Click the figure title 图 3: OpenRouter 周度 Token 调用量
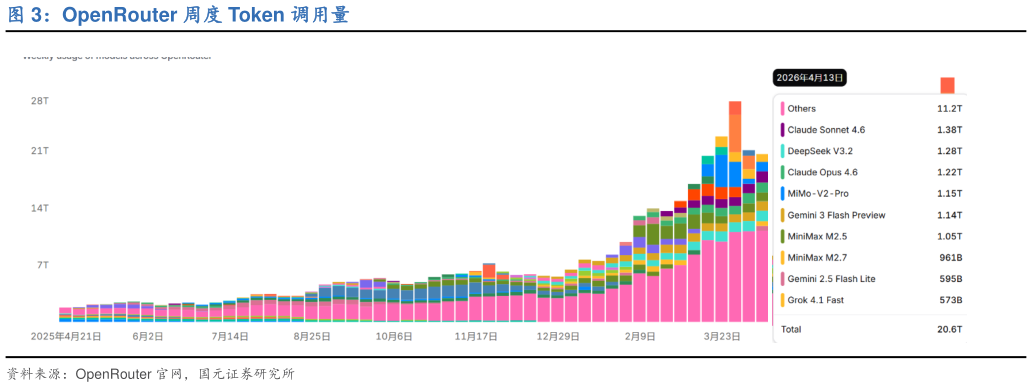The width and height of the screenshot is (1032, 387). [x=178, y=15]
